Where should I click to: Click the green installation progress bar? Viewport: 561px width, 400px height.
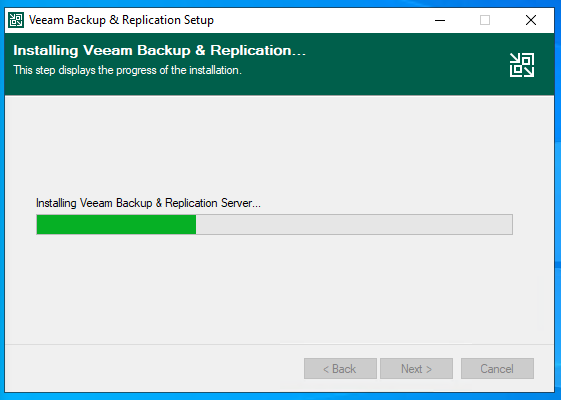[x=274, y=224]
